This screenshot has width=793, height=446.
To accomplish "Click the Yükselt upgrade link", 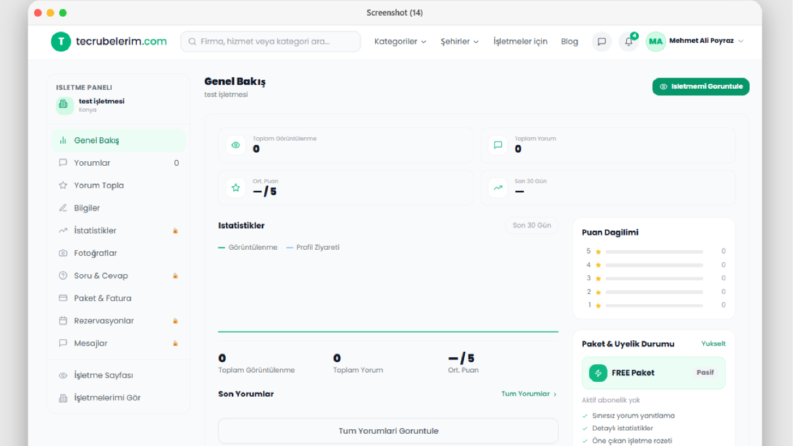I will click(713, 344).
